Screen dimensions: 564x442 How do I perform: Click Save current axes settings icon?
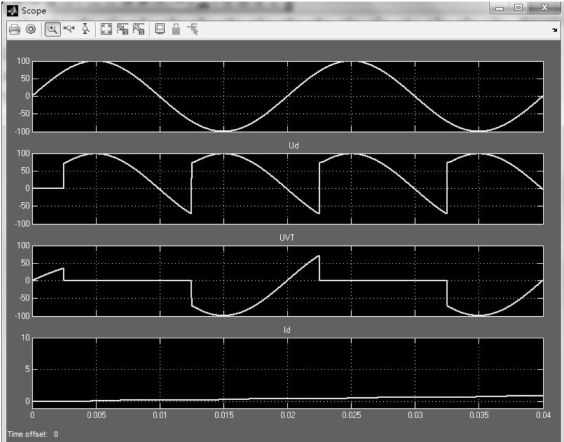[x=123, y=29]
